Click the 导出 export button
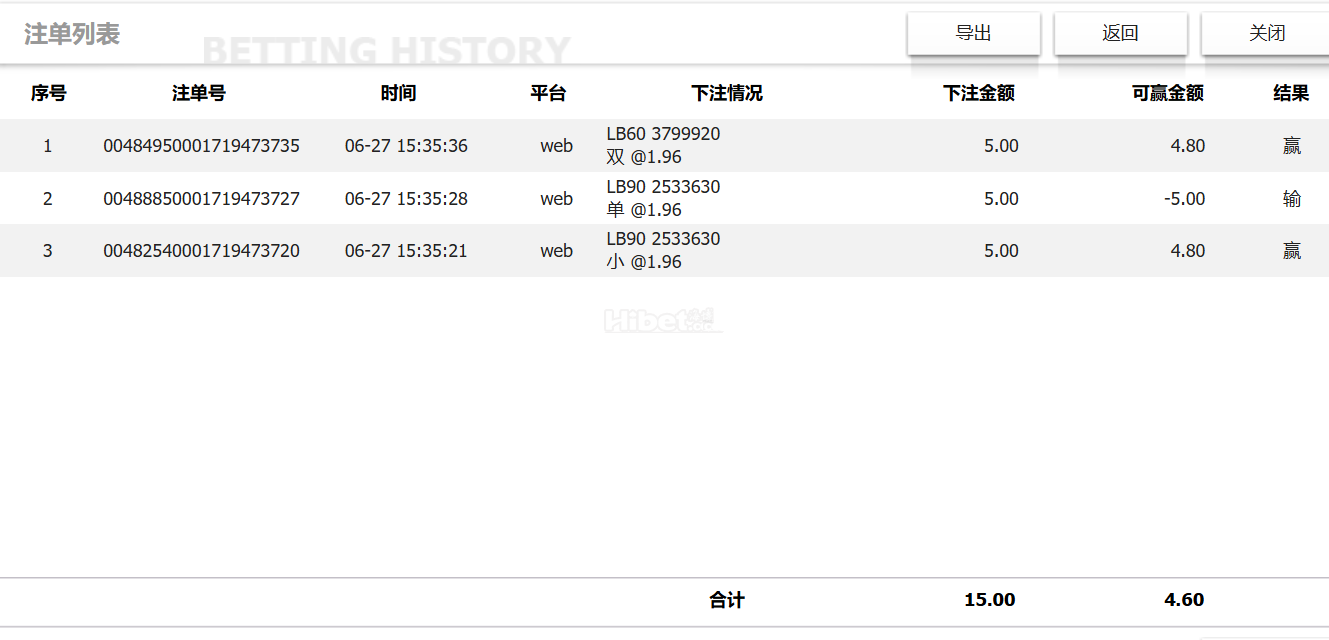The height and width of the screenshot is (640, 1329). (973, 33)
